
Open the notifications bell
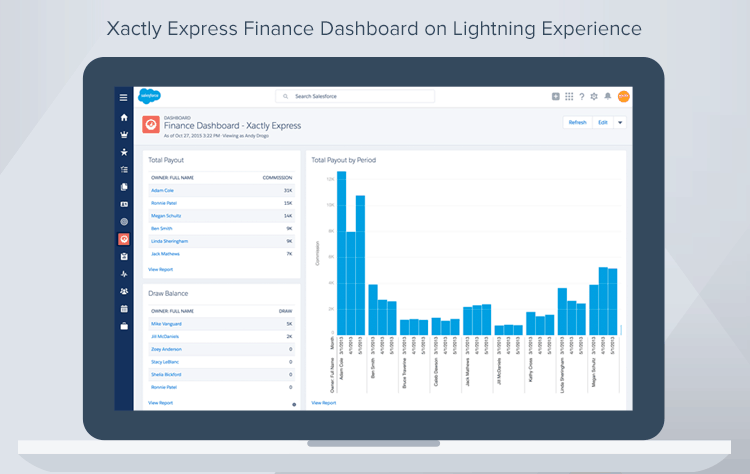point(607,97)
